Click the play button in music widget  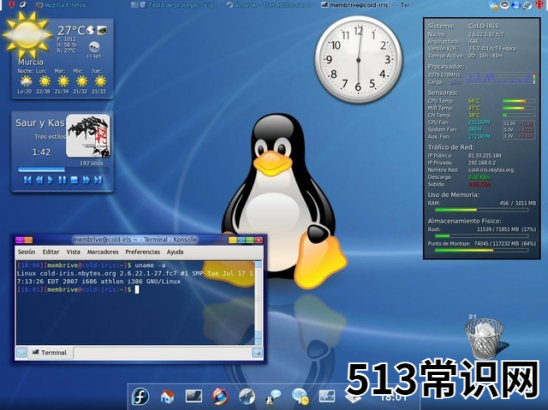[50, 180]
